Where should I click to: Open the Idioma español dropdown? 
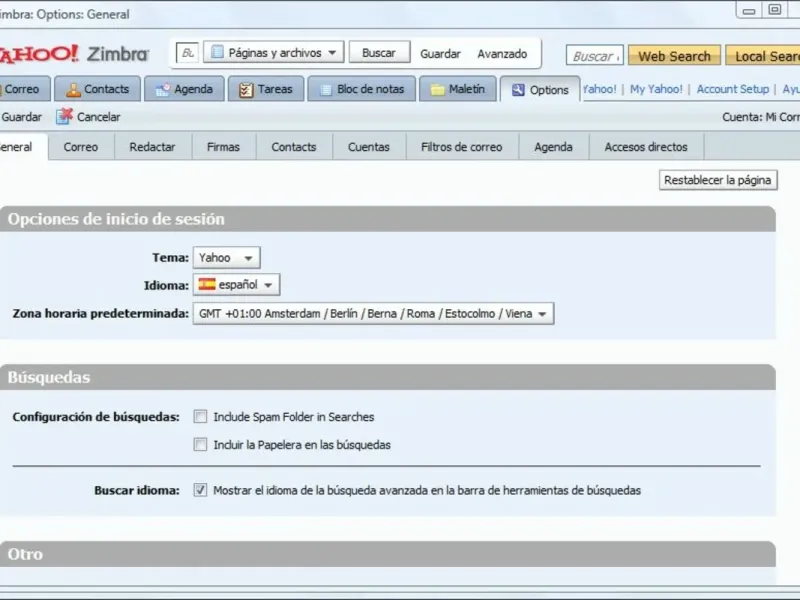click(236, 285)
